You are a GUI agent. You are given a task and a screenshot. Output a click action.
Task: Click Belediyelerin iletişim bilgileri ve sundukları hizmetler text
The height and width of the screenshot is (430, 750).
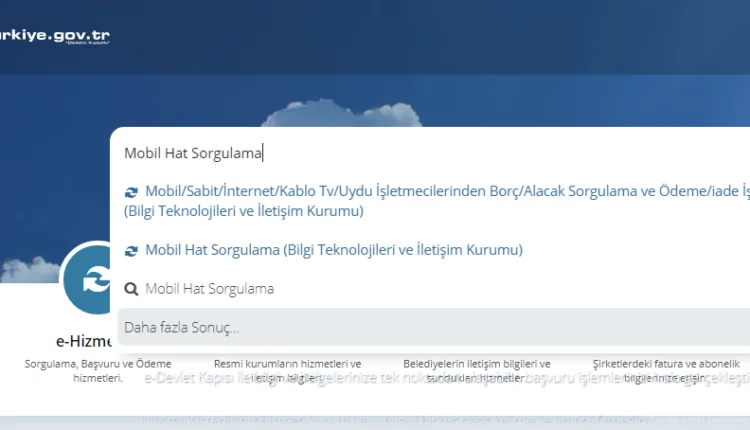[476, 371]
